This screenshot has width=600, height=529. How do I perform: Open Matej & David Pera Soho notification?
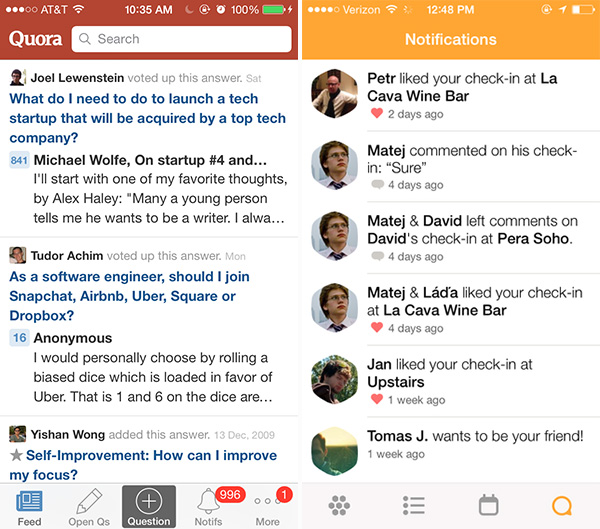pyautogui.click(x=451, y=237)
